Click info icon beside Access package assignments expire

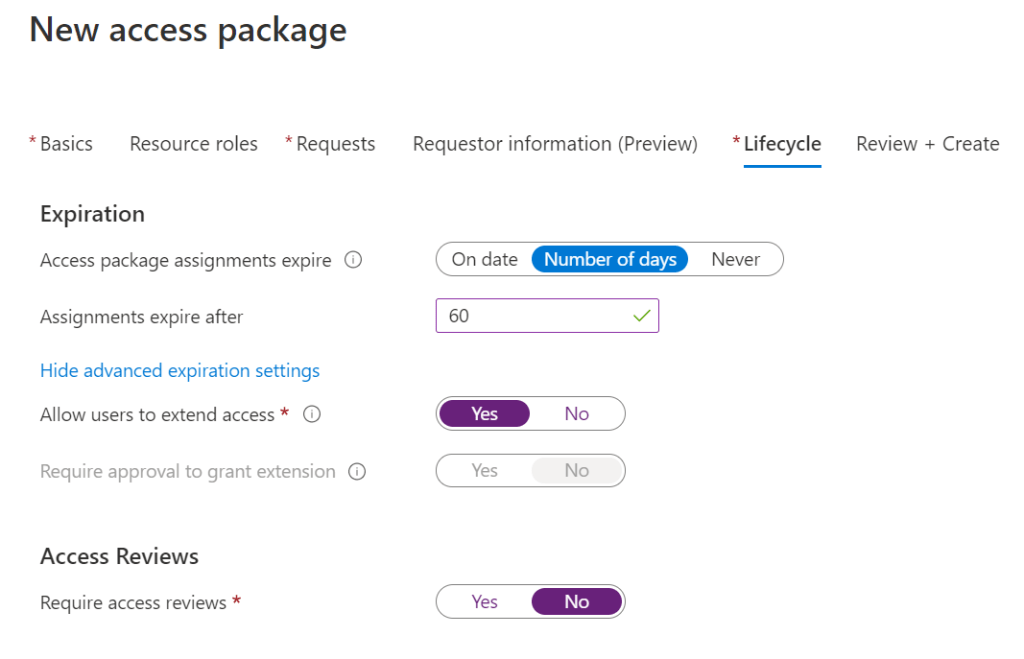point(352,260)
